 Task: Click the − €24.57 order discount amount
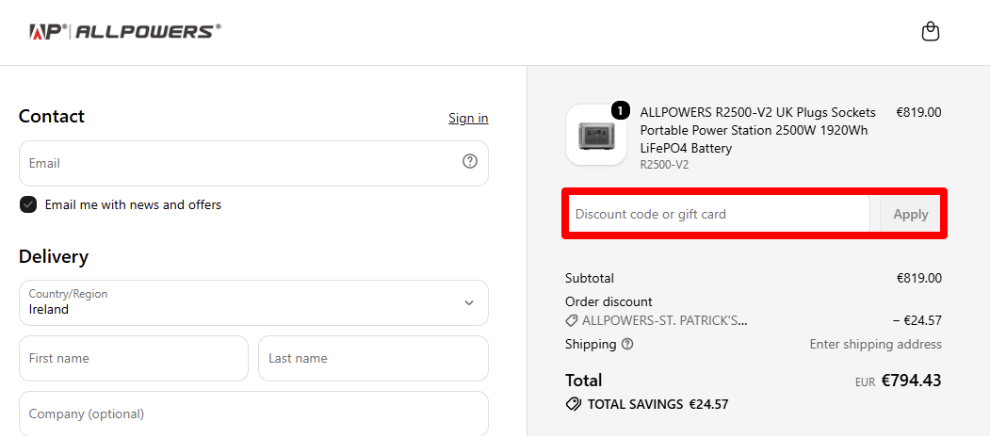click(x=917, y=321)
